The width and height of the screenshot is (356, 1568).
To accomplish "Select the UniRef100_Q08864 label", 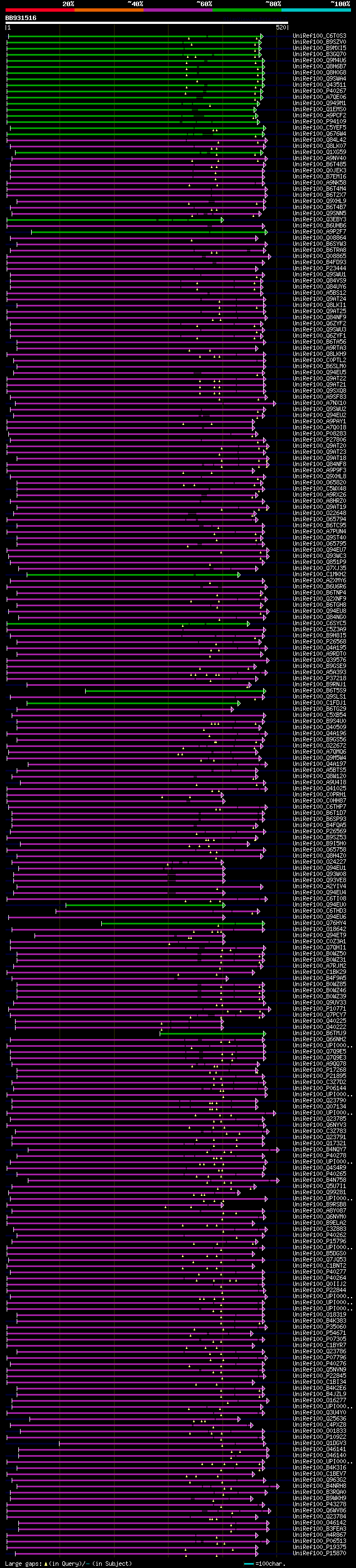I will pyautogui.click(x=319, y=238).
